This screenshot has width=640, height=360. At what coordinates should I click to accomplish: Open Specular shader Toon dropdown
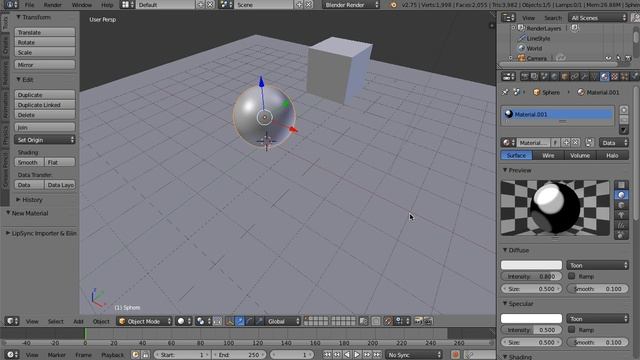point(598,319)
